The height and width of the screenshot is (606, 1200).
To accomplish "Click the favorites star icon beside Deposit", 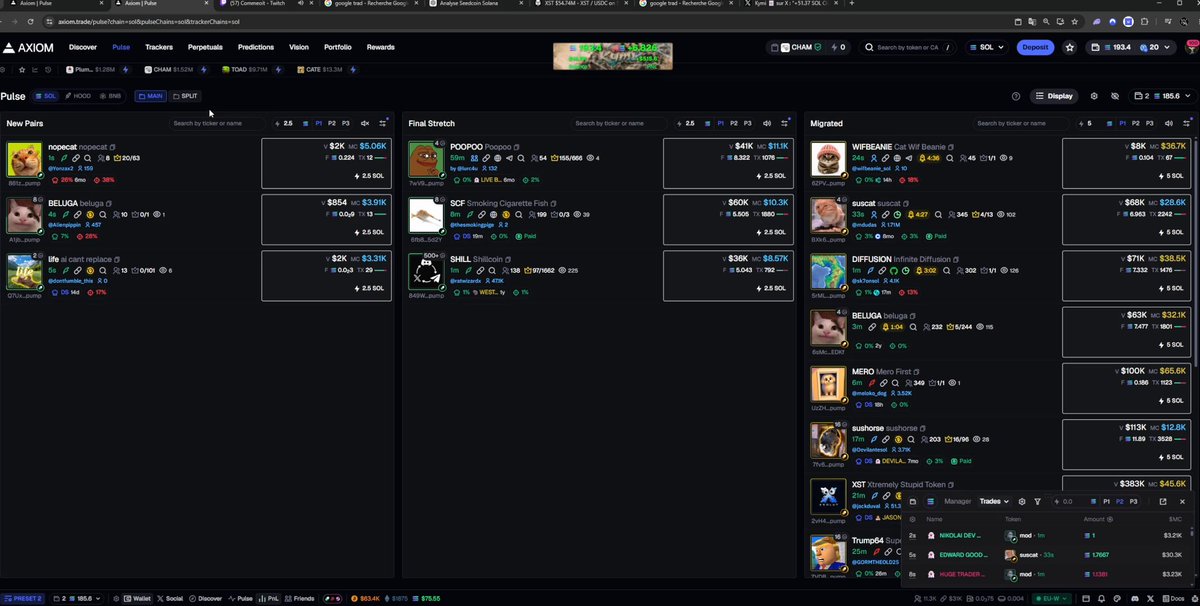I will click(1070, 47).
